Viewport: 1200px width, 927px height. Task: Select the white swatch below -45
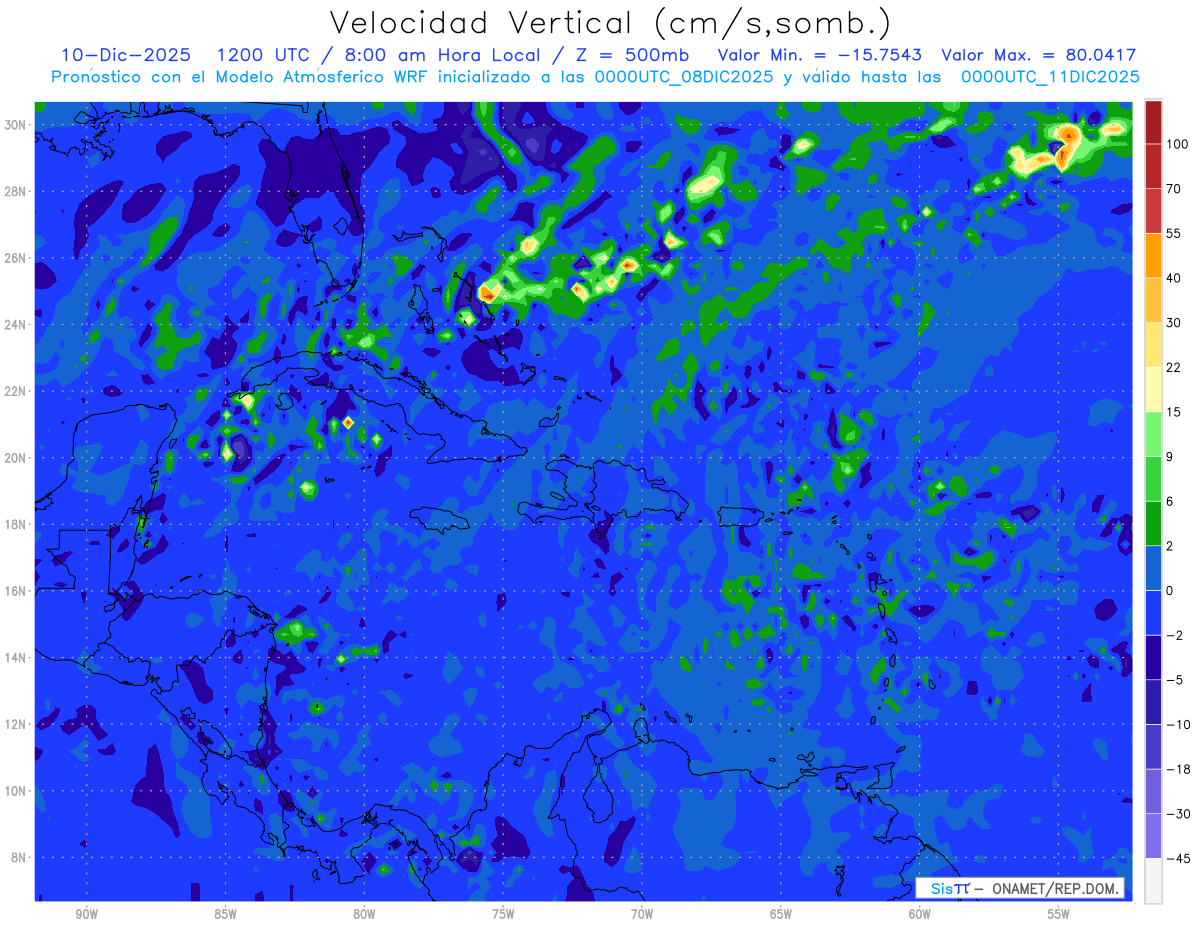pos(1153,880)
